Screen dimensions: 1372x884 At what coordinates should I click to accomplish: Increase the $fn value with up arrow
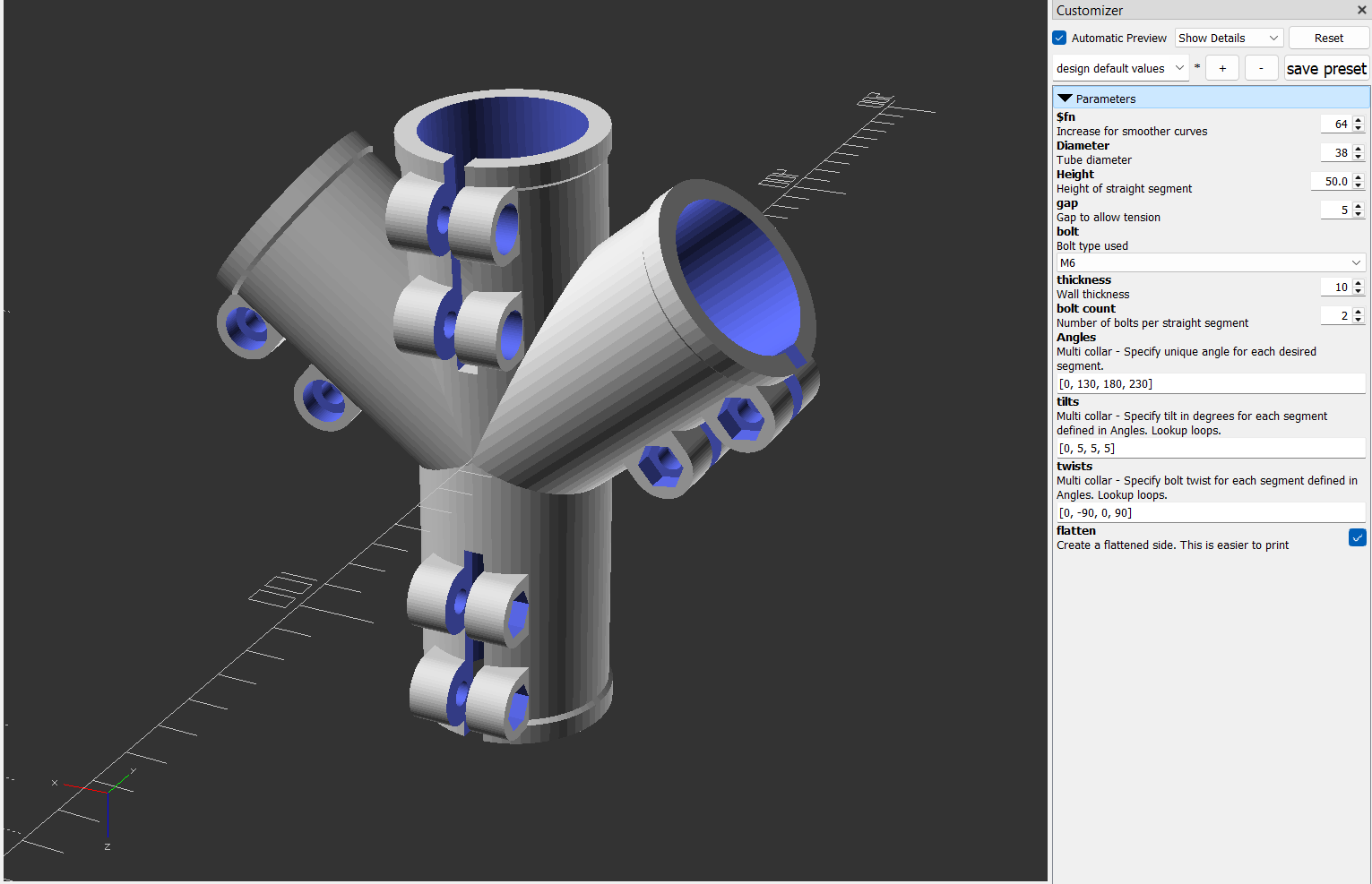point(1359,120)
